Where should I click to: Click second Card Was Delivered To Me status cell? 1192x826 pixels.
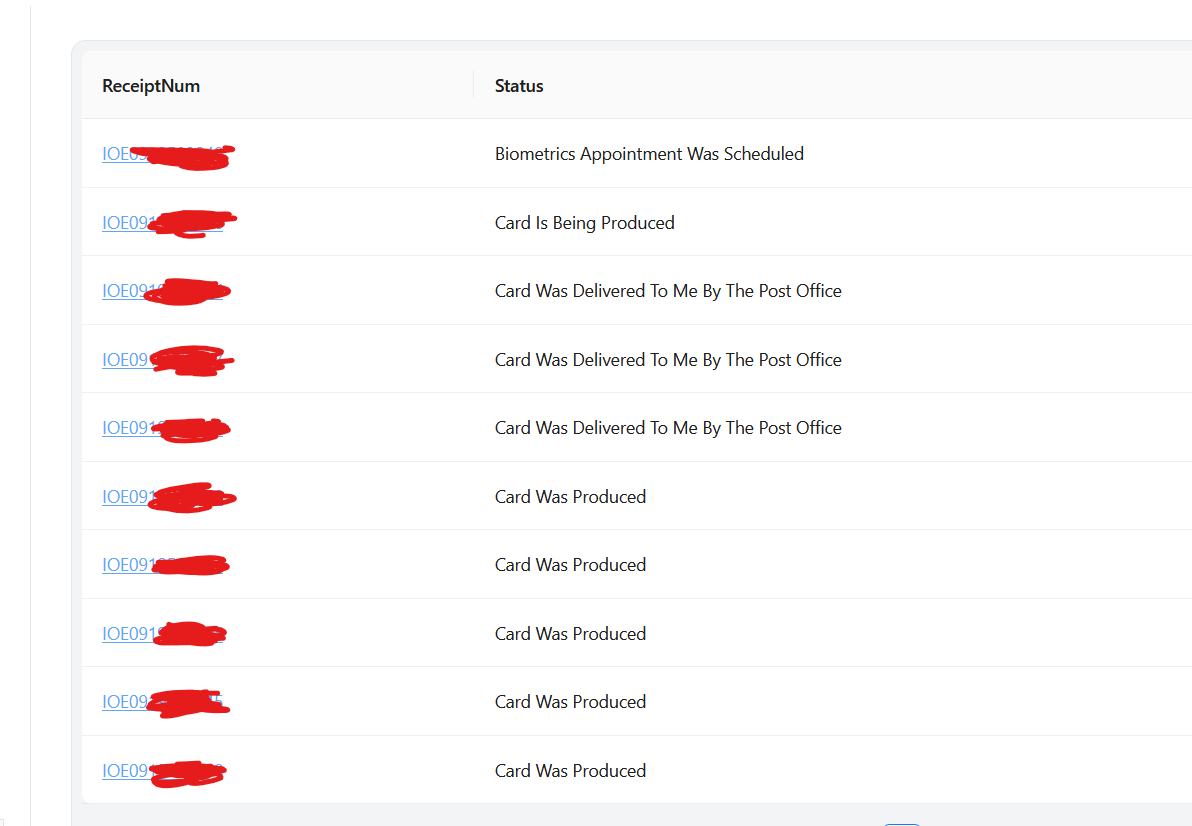coord(668,359)
